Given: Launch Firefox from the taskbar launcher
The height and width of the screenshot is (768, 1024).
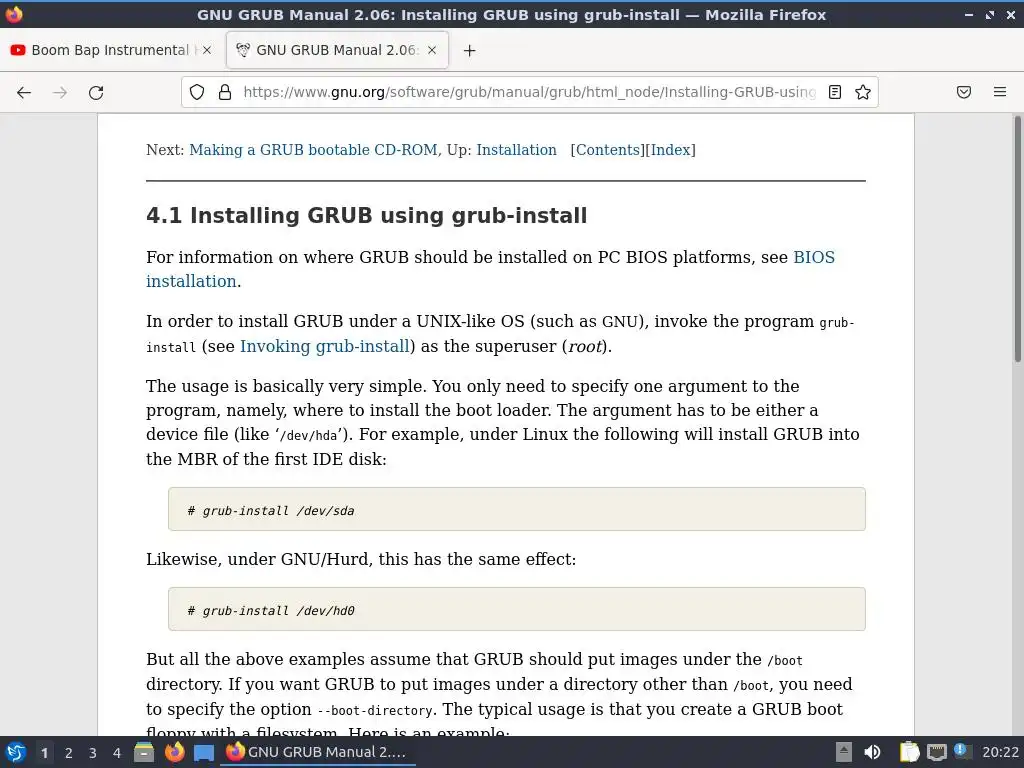Looking at the screenshot, I should pyautogui.click(x=174, y=752).
